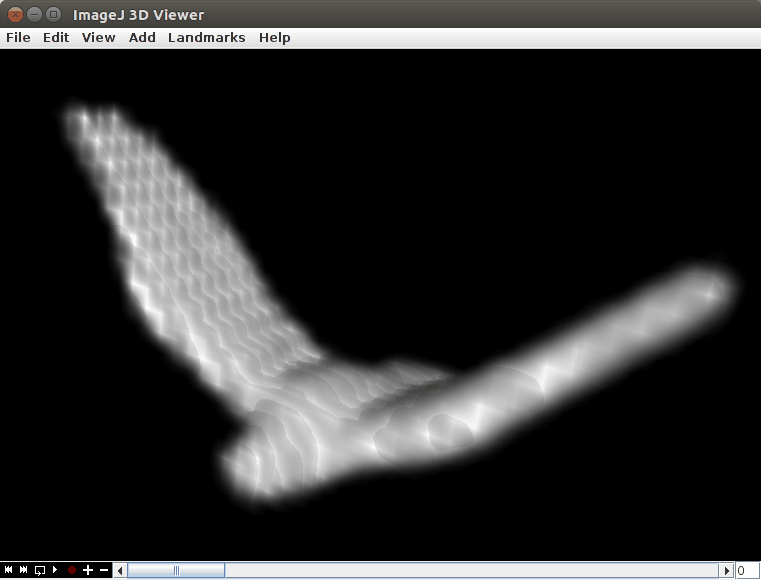Screen dimensions: 761x580
Task: Toggle the loop animation icon
Action: (x=40, y=570)
